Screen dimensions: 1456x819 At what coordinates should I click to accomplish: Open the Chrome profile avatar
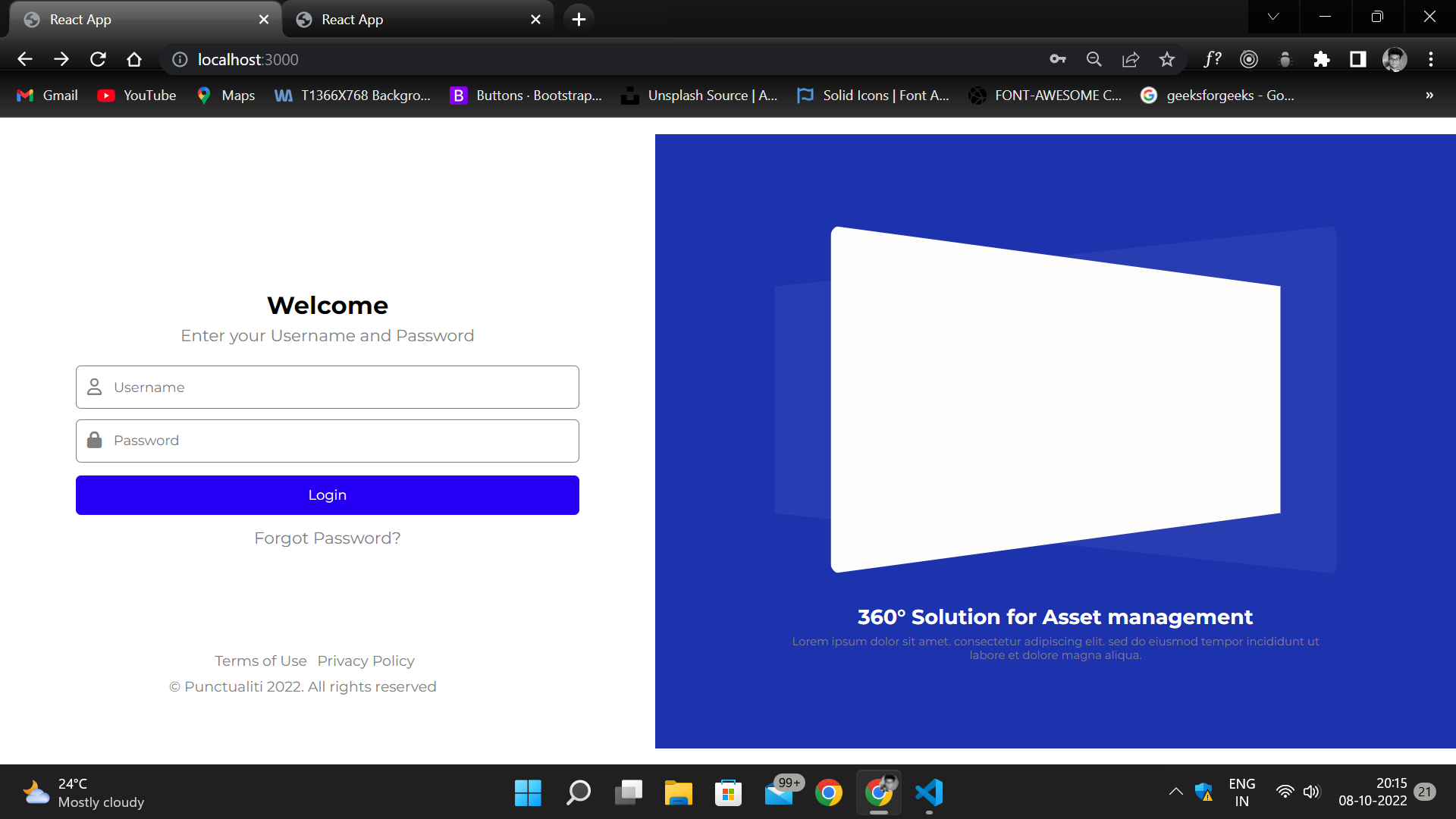tap(1395, 59)
